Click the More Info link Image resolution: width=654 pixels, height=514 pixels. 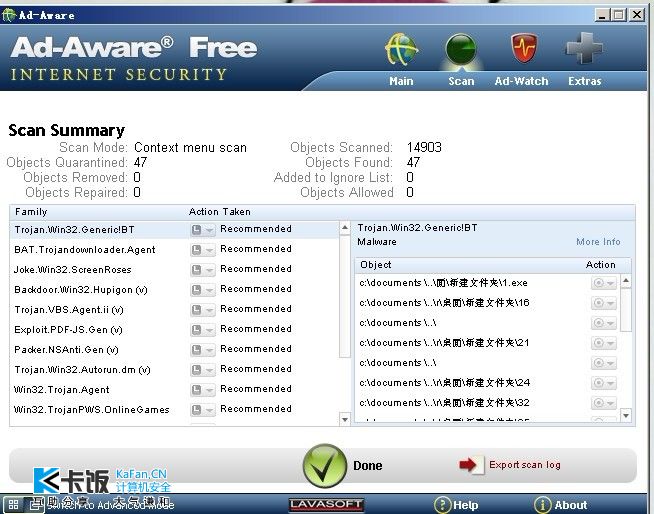pos(598,242)
